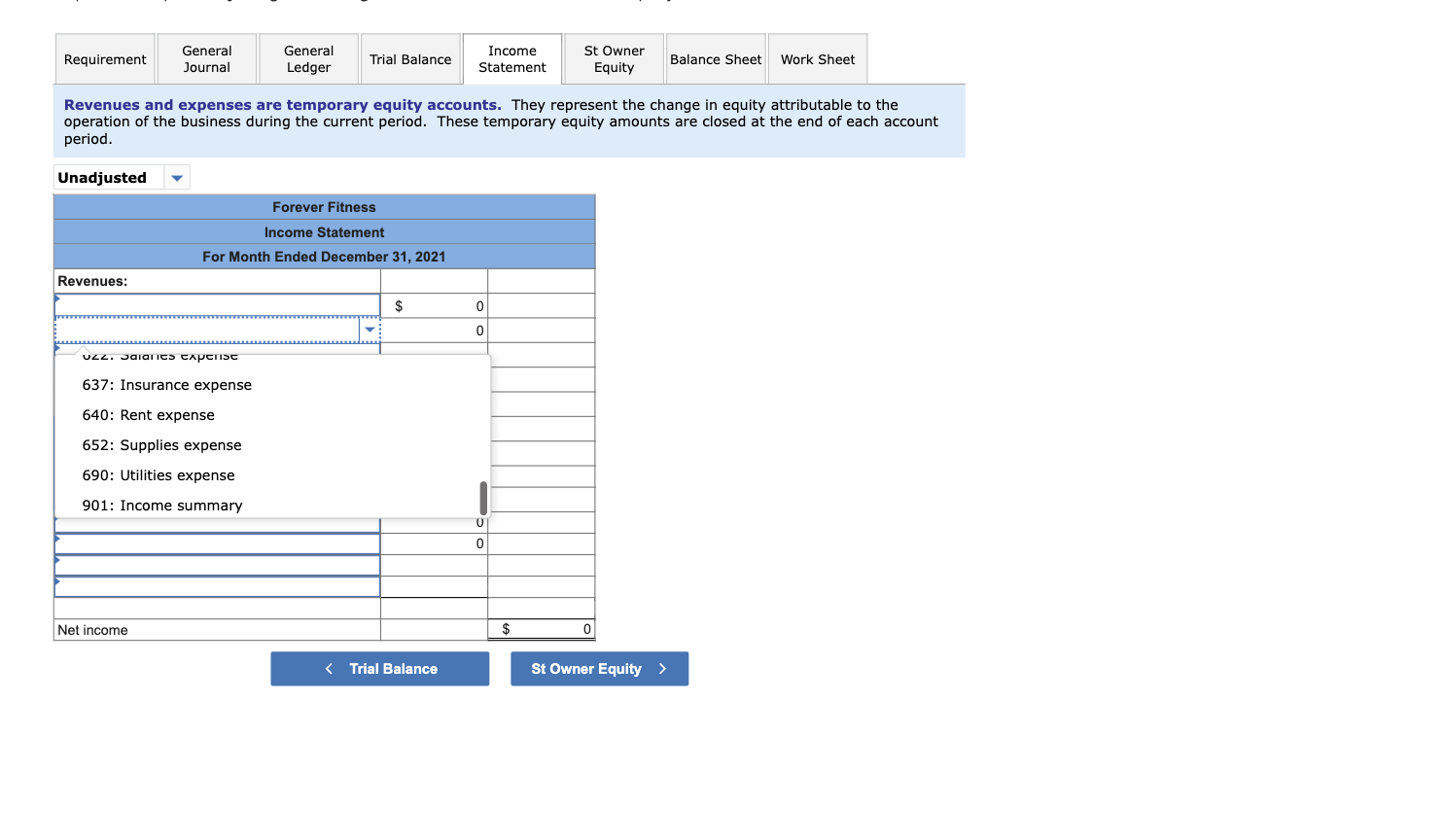Switch to the Requirement tab
The height and width of the screenshot is (840, 1445).
[x=104, y=58]
